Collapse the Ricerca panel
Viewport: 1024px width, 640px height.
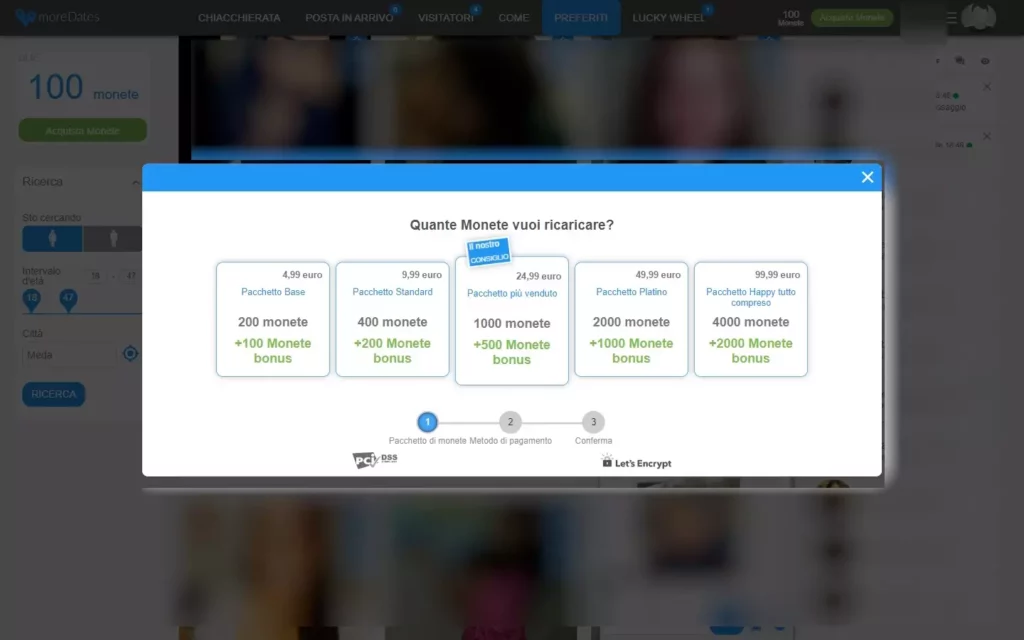pyautogui.click(x=135, y=182)
